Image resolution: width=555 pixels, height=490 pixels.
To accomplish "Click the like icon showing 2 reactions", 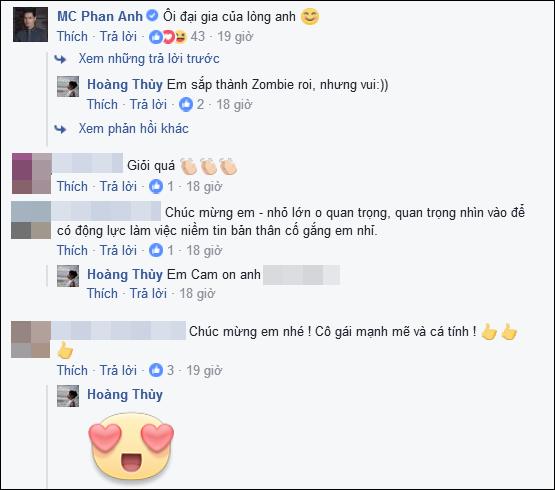I will click(186, 104).
